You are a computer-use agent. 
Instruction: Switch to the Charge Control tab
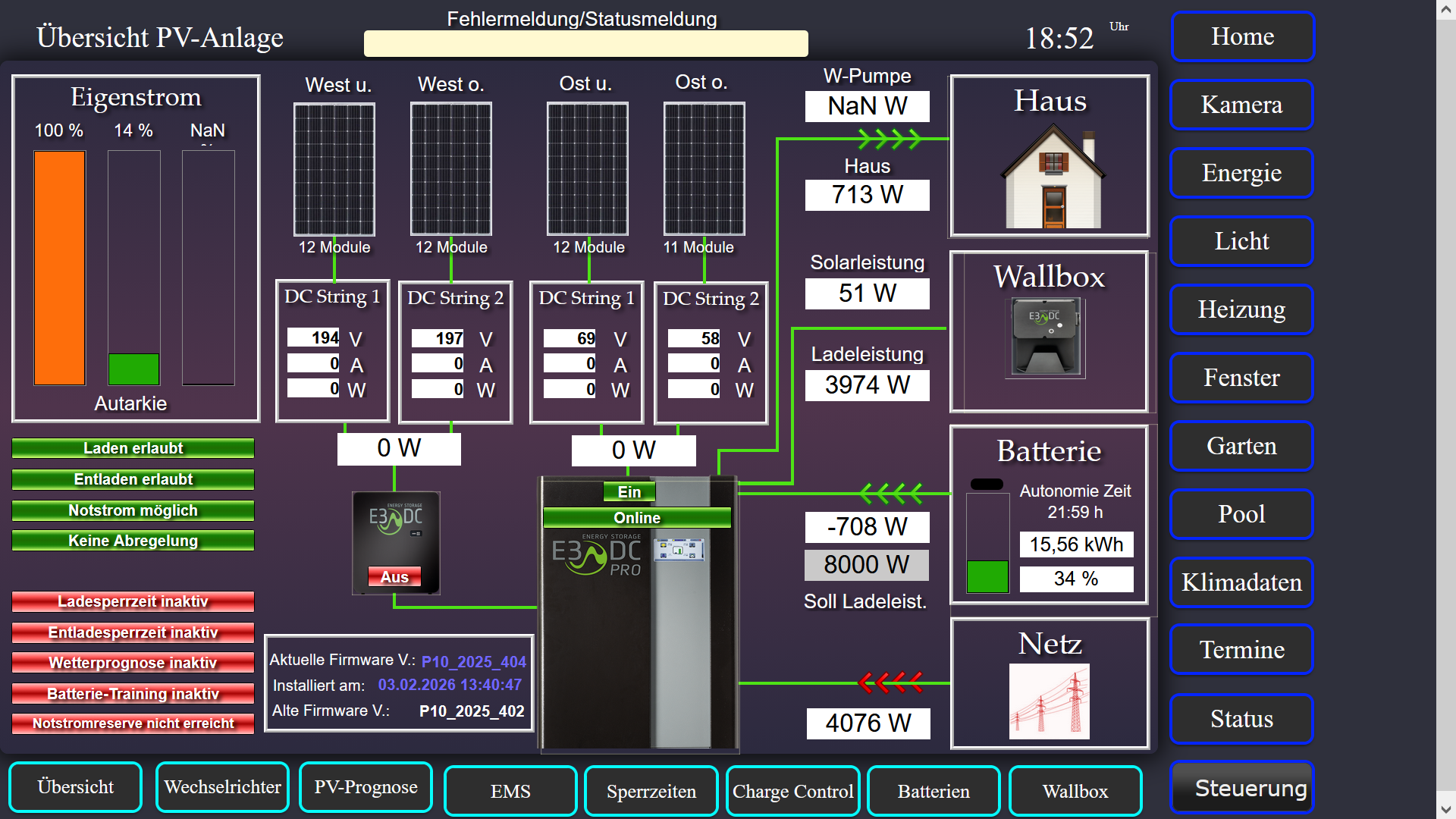tap(792, 791)
